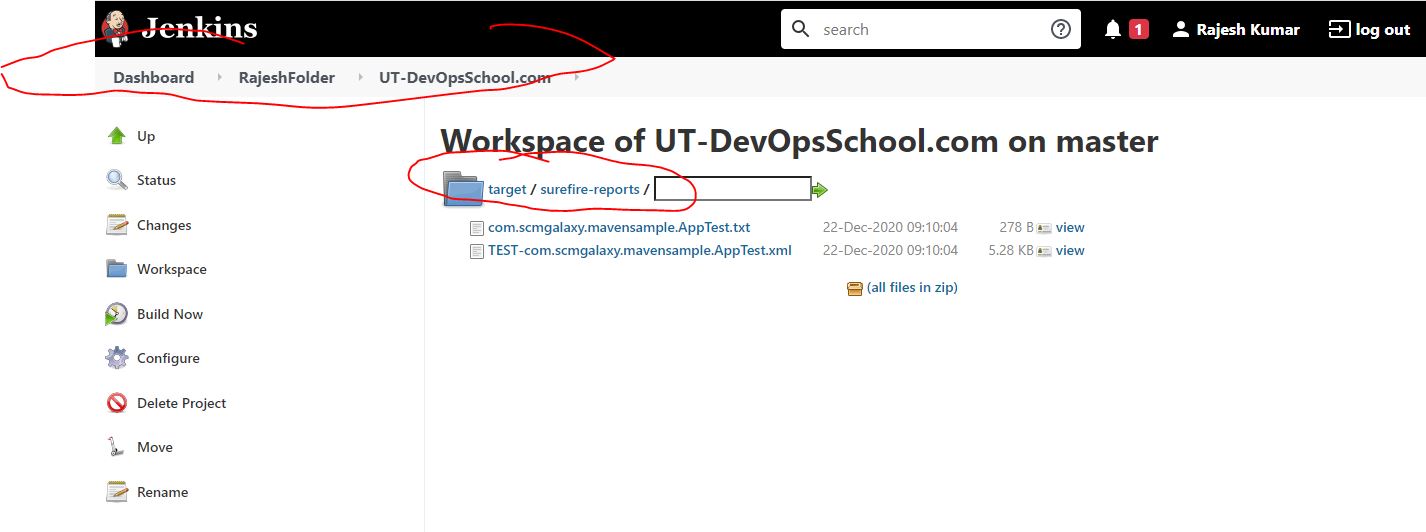Click the Build Now clock icon
Image resolution: width=1426 pixels, height=532 pixels.
117,314
